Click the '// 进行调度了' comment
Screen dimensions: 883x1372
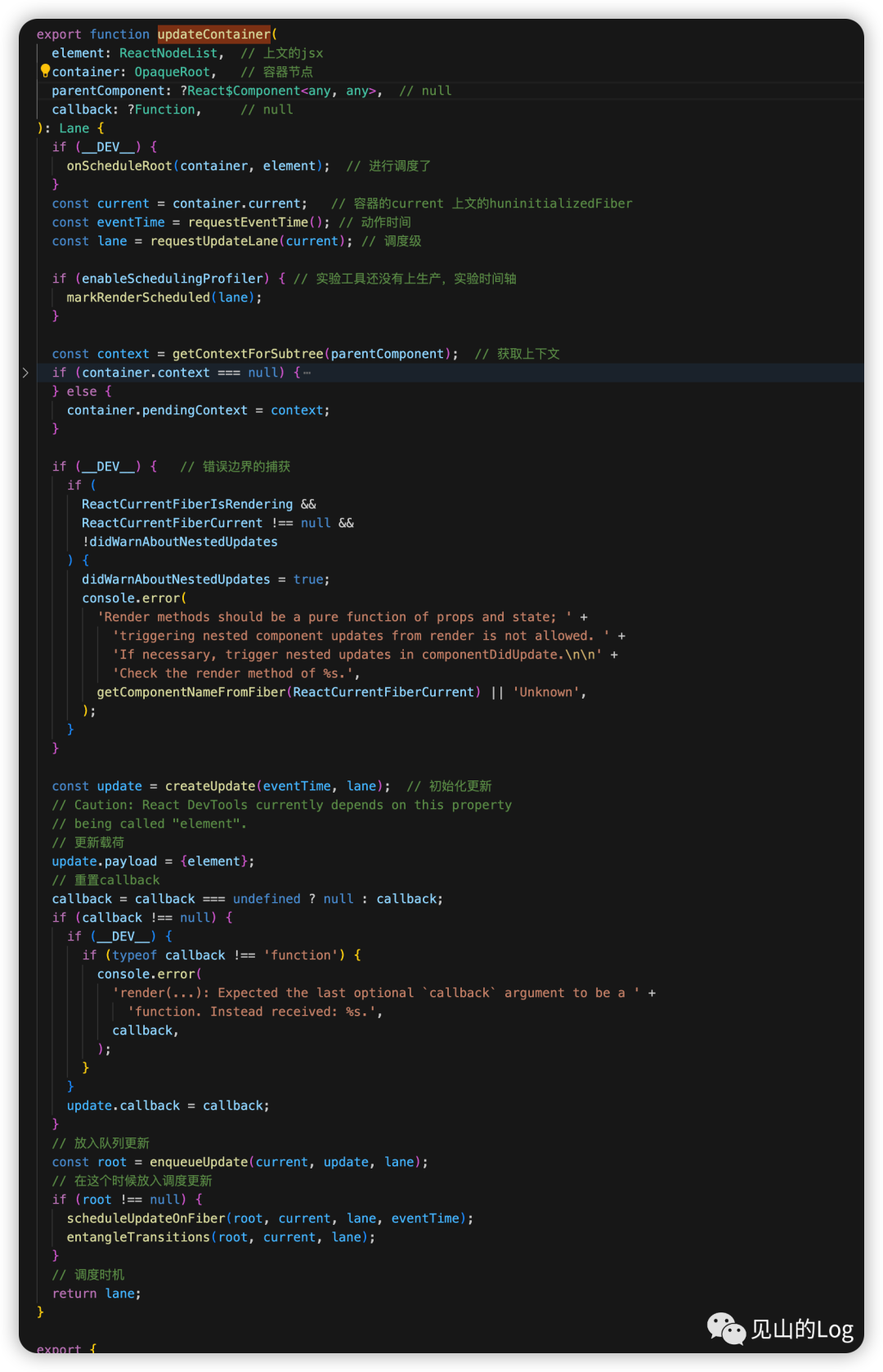point(388,166)
